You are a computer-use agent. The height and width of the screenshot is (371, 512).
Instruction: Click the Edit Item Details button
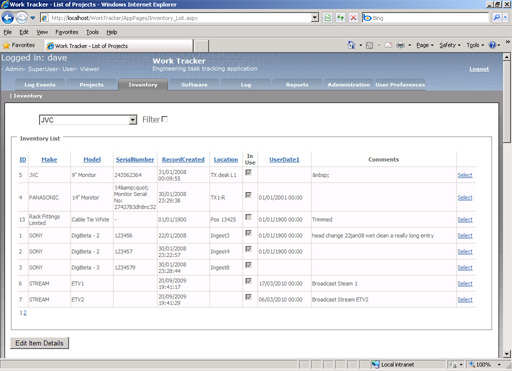click(40, 343)
